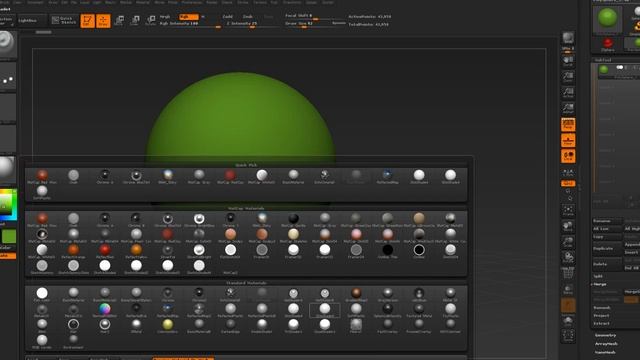Choose the ReflectYellow material sphere

pyautogui.click(x=136, y=251)
